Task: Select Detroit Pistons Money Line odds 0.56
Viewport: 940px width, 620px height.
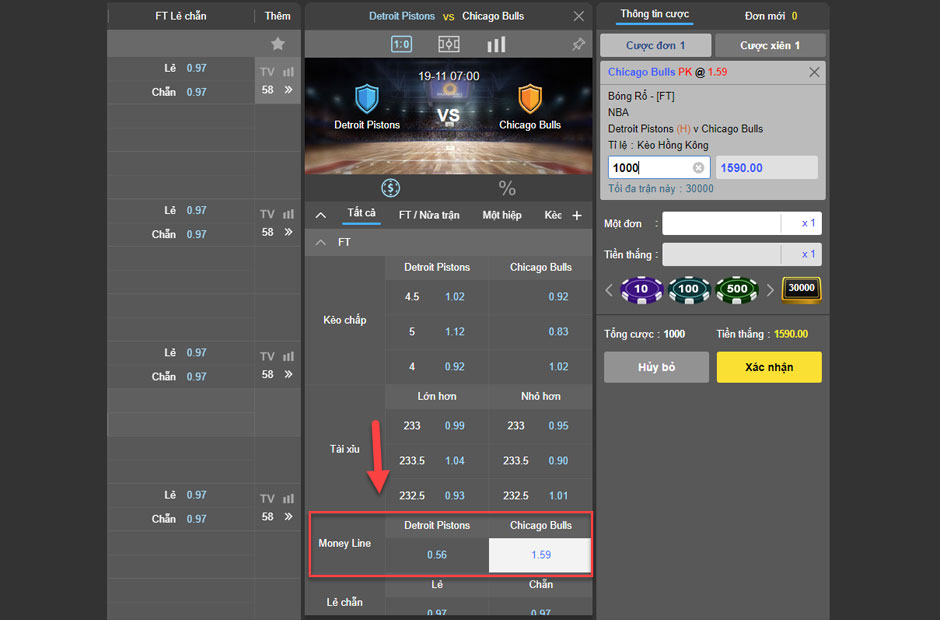Action: click(436, 555)
